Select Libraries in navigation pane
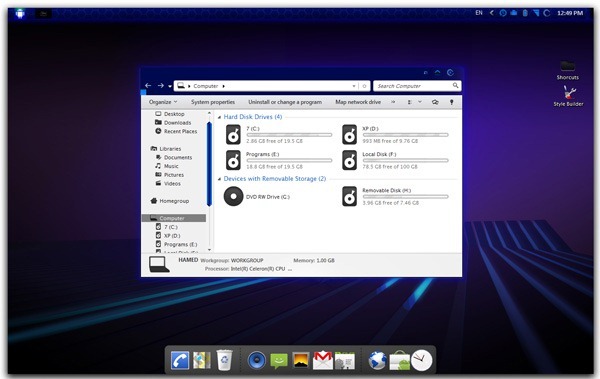 click(x=166, y=149)
